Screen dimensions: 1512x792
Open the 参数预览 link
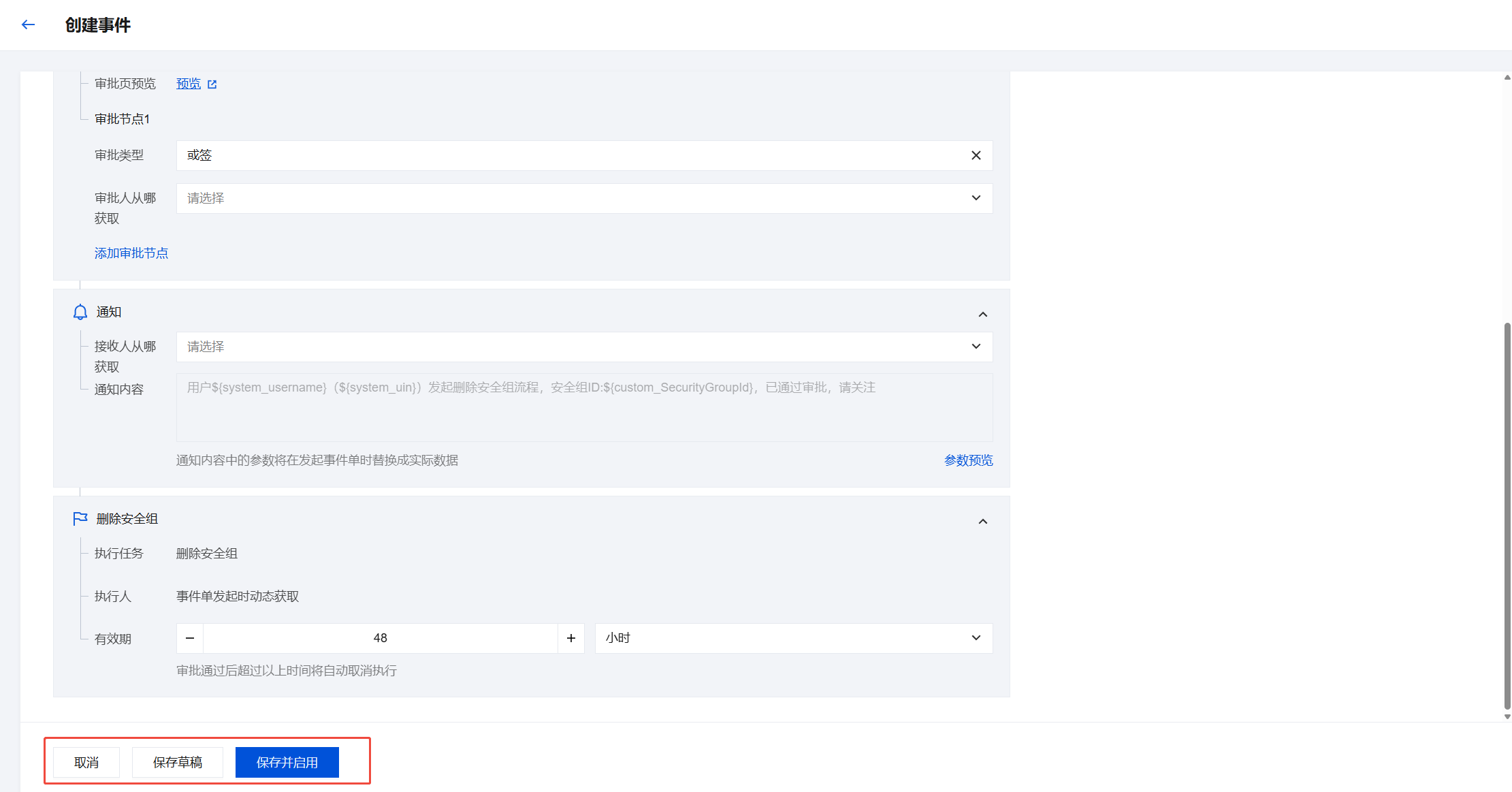tap(968, 460)
